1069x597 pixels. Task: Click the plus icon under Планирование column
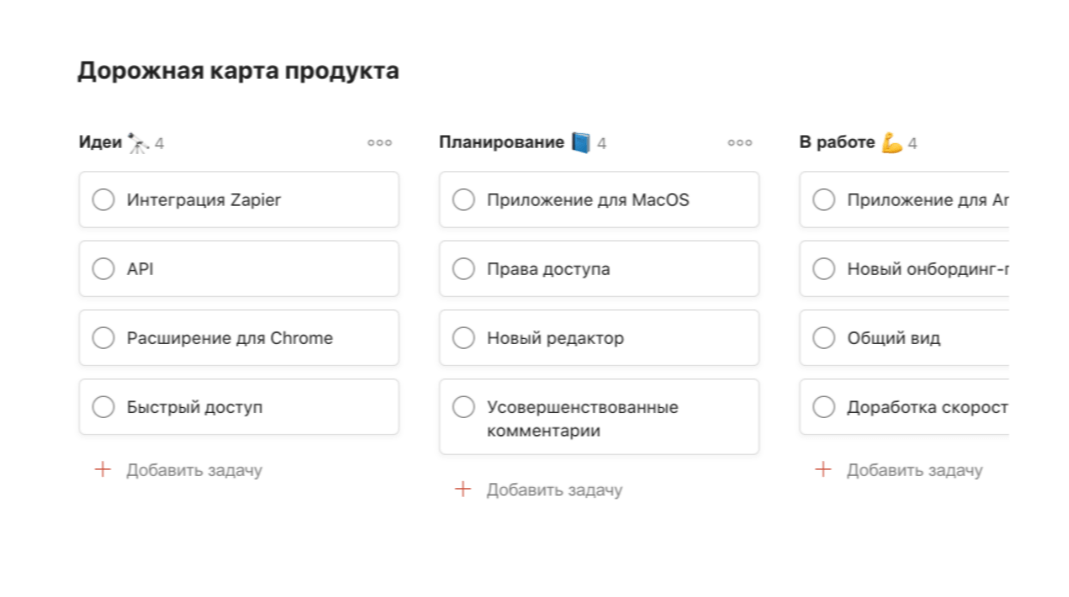click(463, 489)
